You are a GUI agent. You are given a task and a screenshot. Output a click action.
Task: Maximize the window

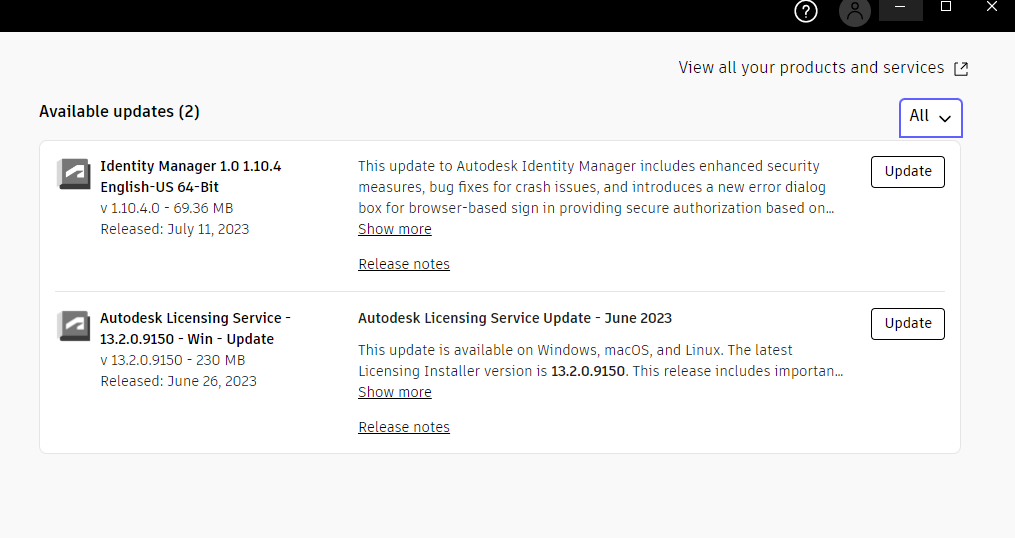pyautogui.click(x=946, y=7)
